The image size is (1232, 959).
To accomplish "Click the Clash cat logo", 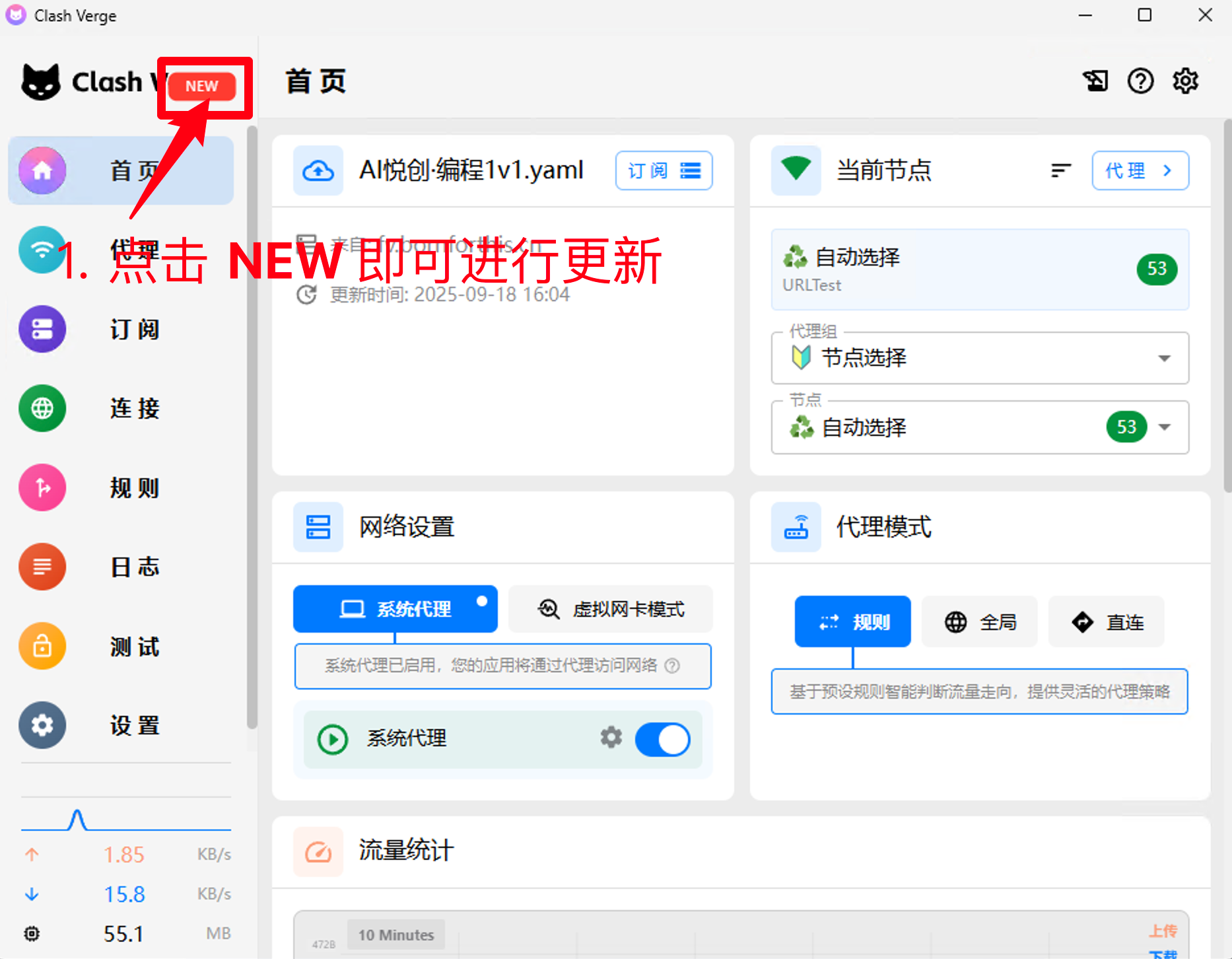I will click(41, 82).
